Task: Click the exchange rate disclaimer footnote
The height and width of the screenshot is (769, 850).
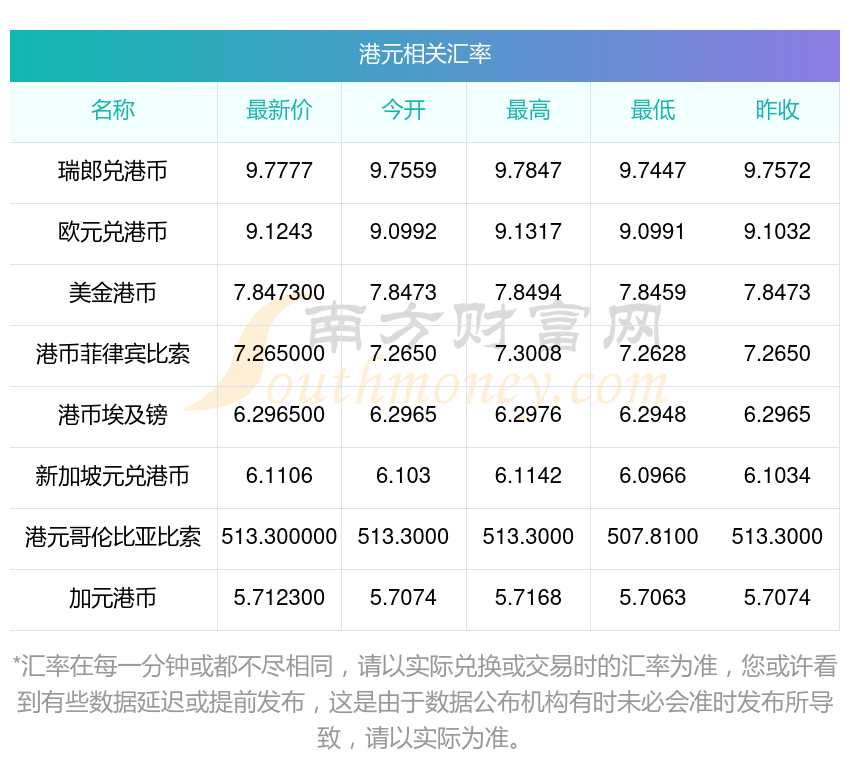Action: [424, 702]
